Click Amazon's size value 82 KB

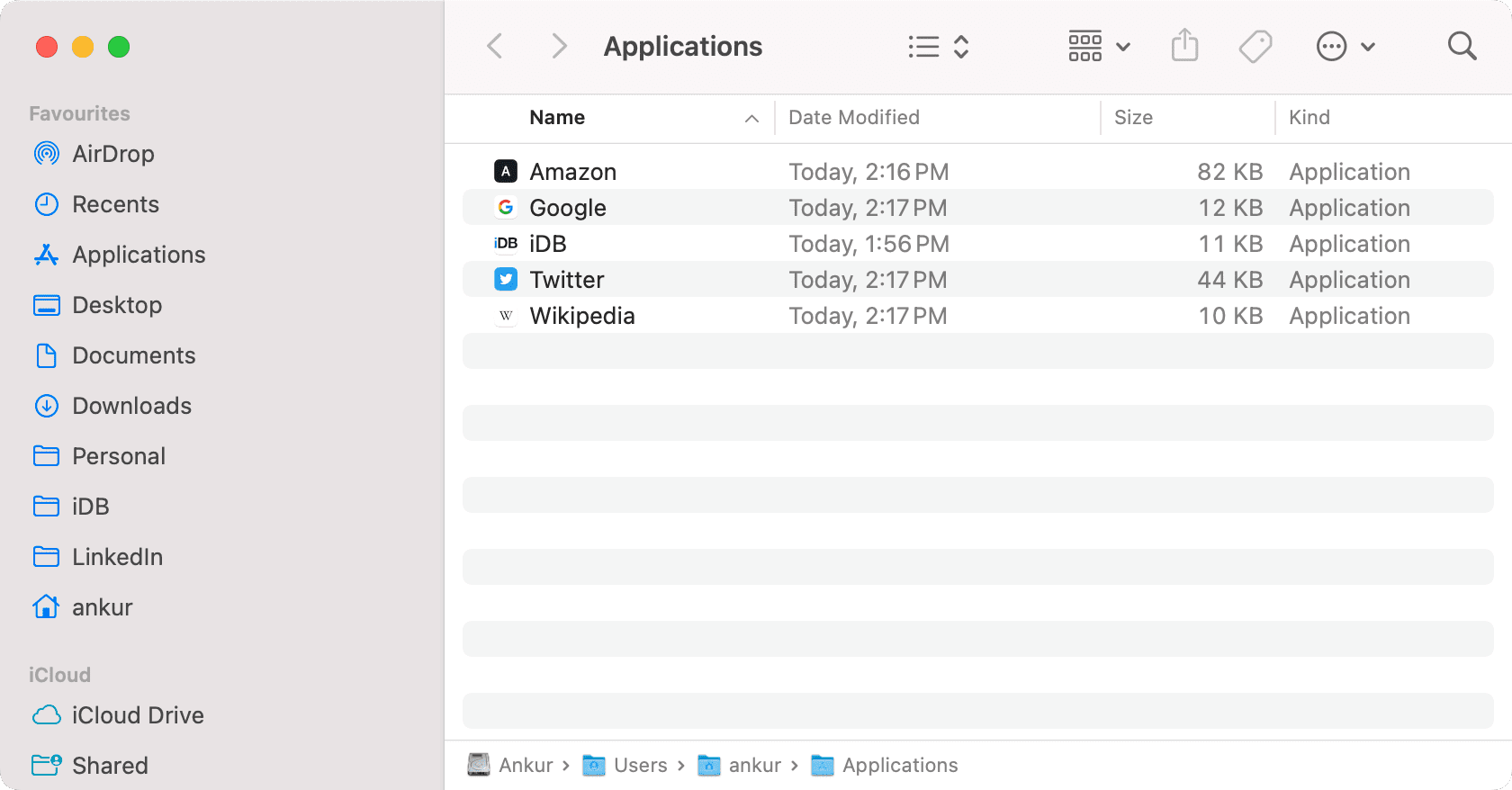[x=1229, y=172]
